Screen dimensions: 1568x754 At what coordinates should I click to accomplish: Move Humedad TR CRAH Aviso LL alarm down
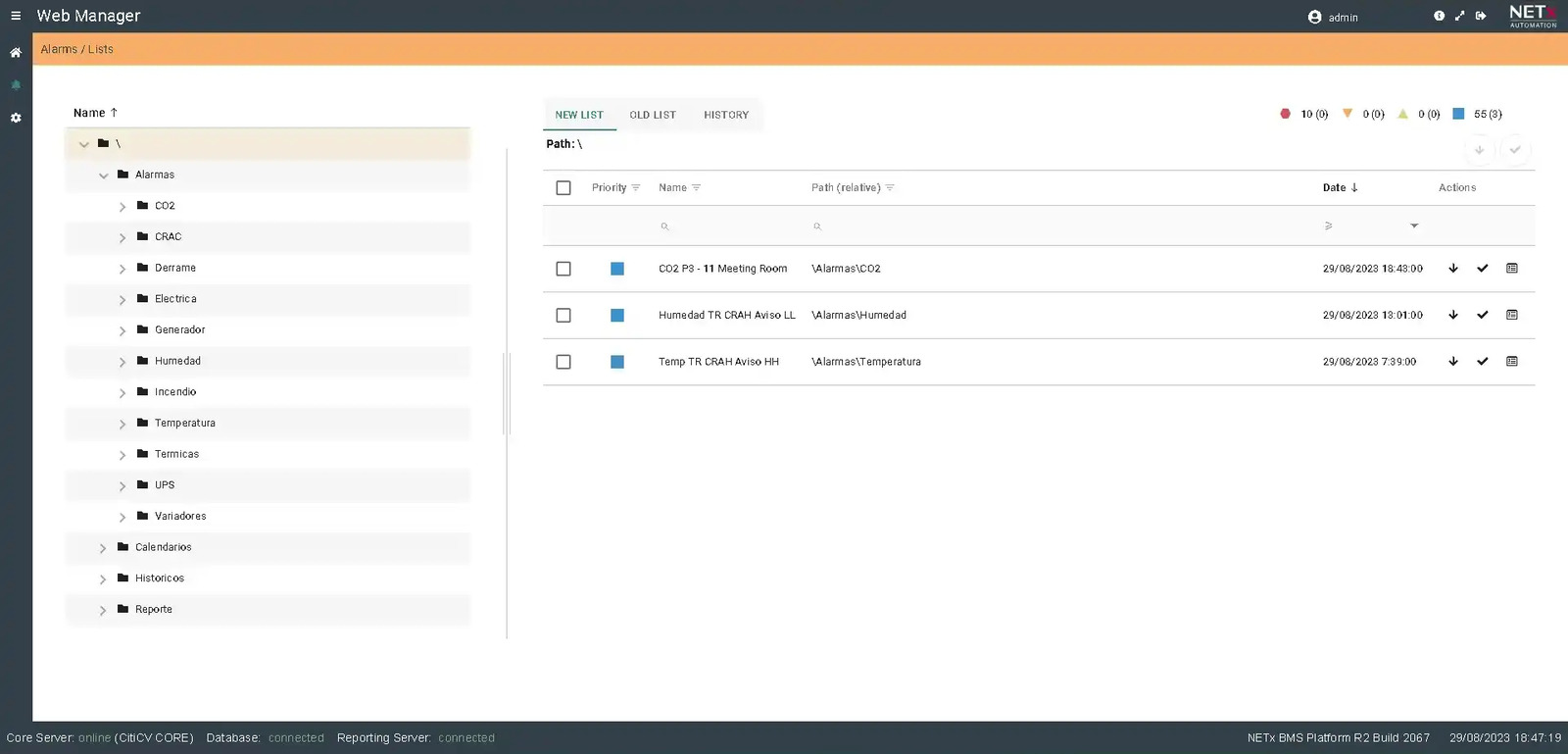[x=1453, y=315]
